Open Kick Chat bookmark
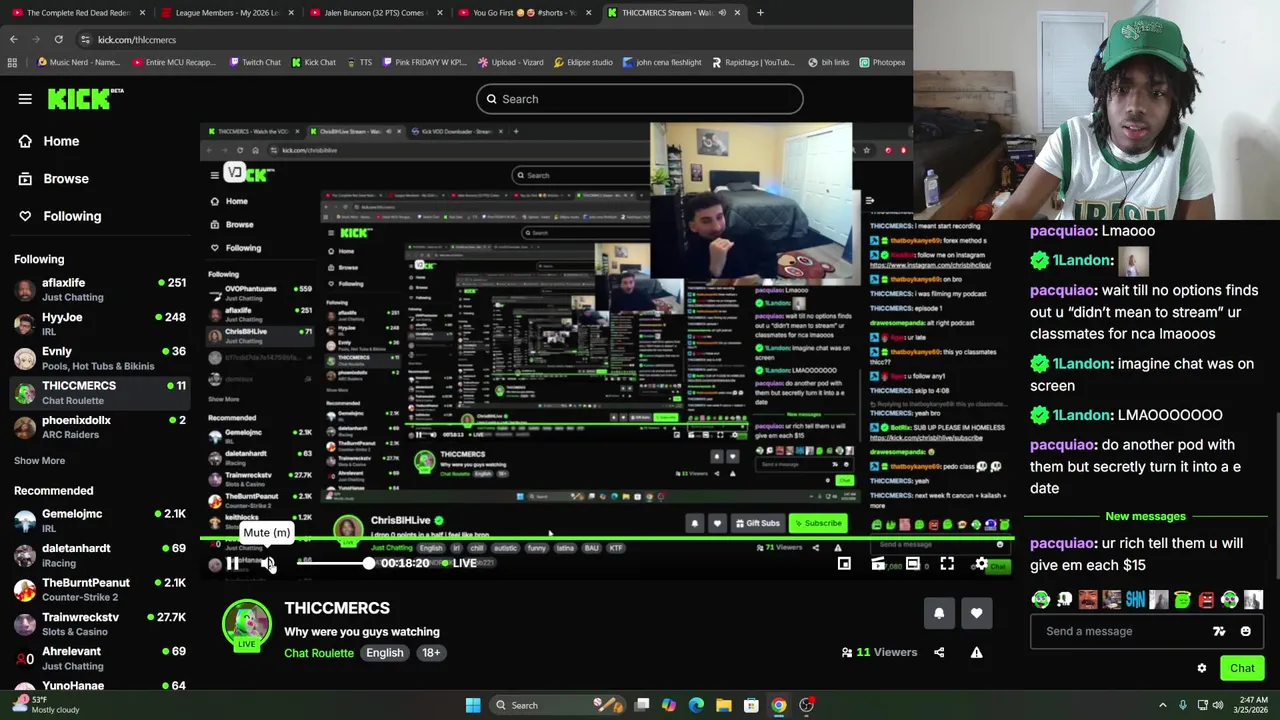This screenshot has width=1280, height=720. tap(313, 62)
